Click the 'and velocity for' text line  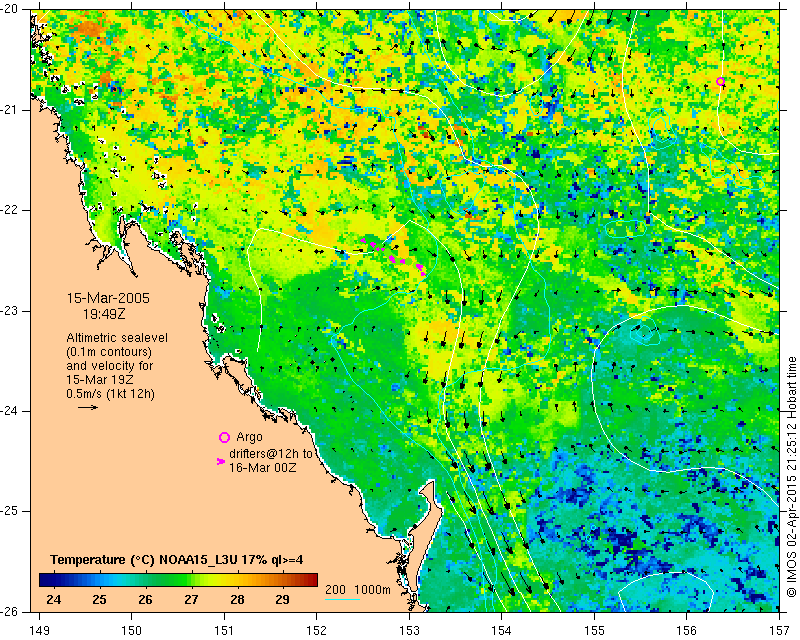click(110, 366)
